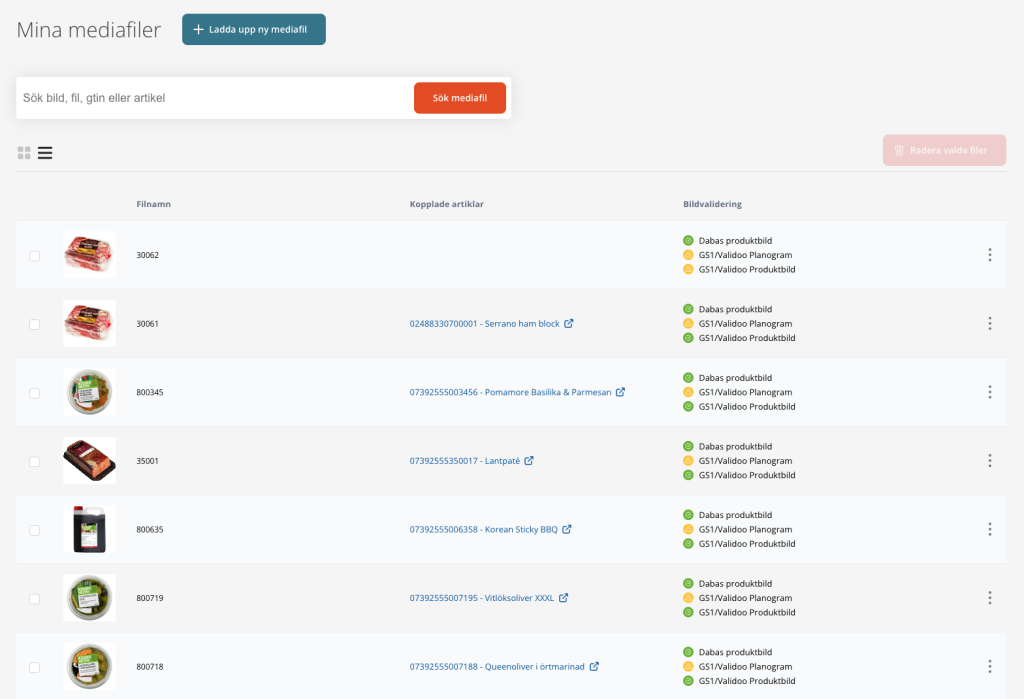Open 02488330700001 - Serrano ham block link
Viewport: 1024px width, 699px height.
click(485, 323)
